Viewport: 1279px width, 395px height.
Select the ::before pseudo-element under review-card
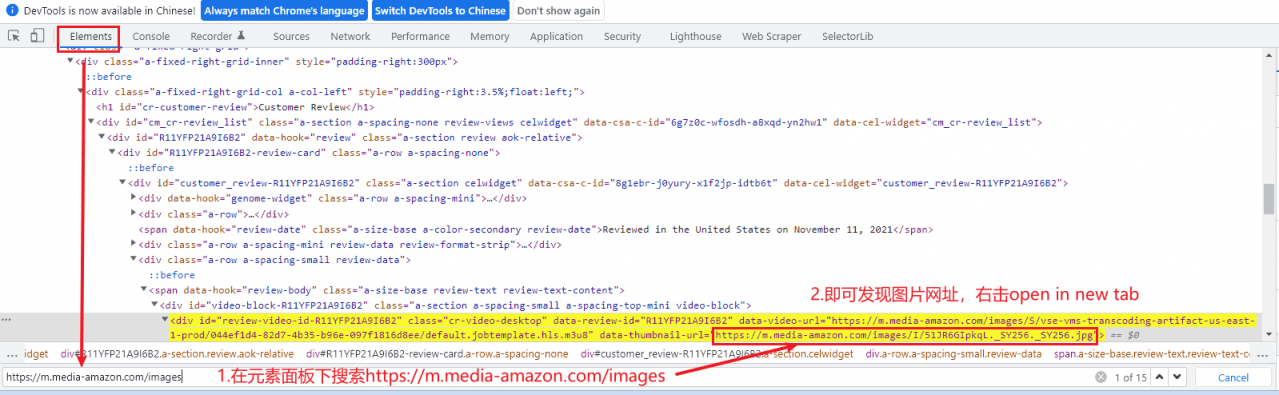pyautogui.click(x=151, y=168)
